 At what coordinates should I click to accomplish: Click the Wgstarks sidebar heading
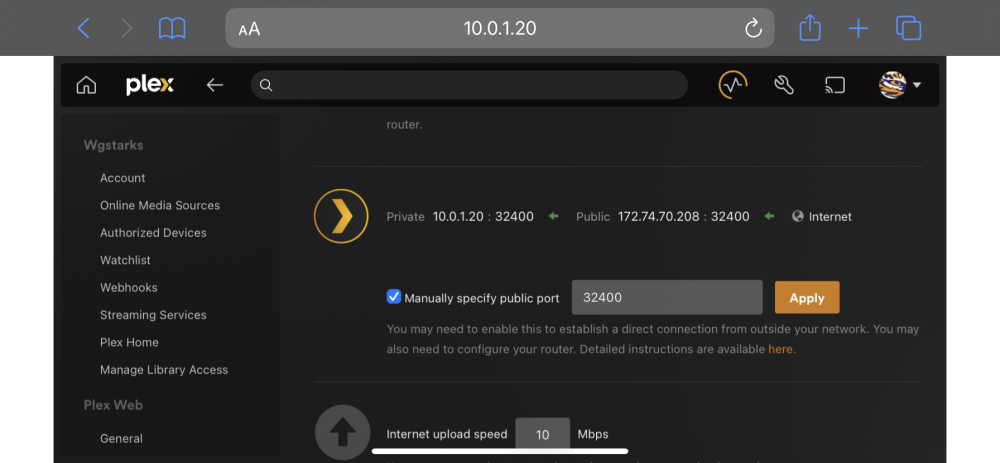click(114, 145)
